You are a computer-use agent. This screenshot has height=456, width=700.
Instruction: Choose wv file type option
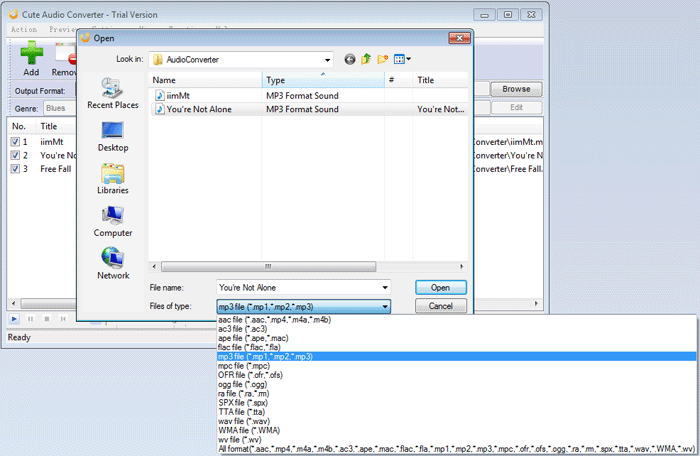tap(456, 439)
